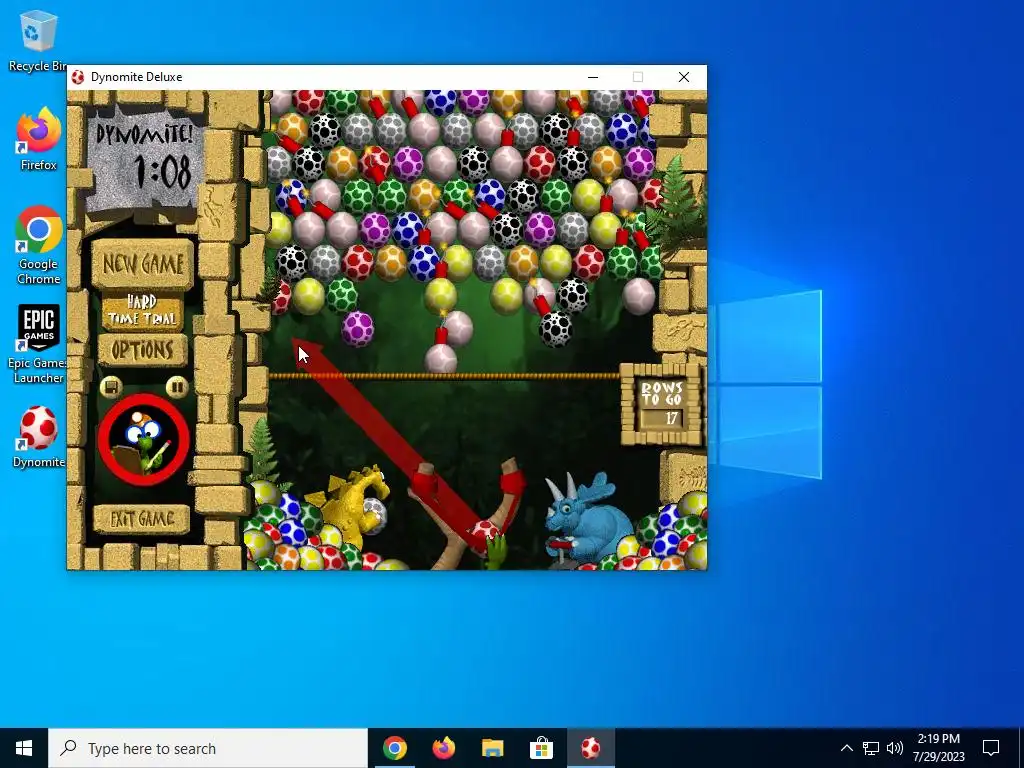Click the 1:08 timer display
This screenshot has width=1024, height=768.
(163, 171)
